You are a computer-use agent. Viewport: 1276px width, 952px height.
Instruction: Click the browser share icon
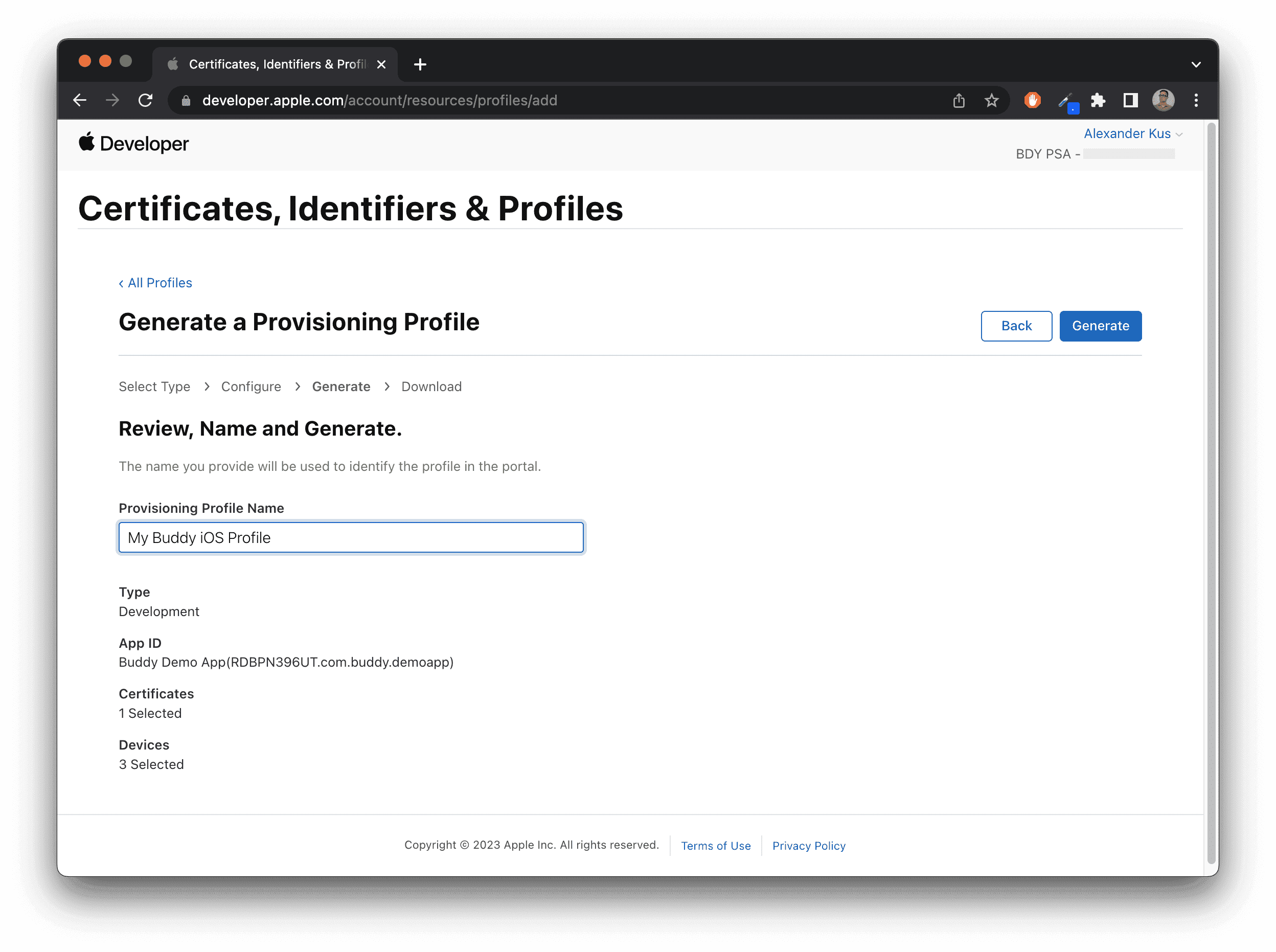[x=958, y=99]
